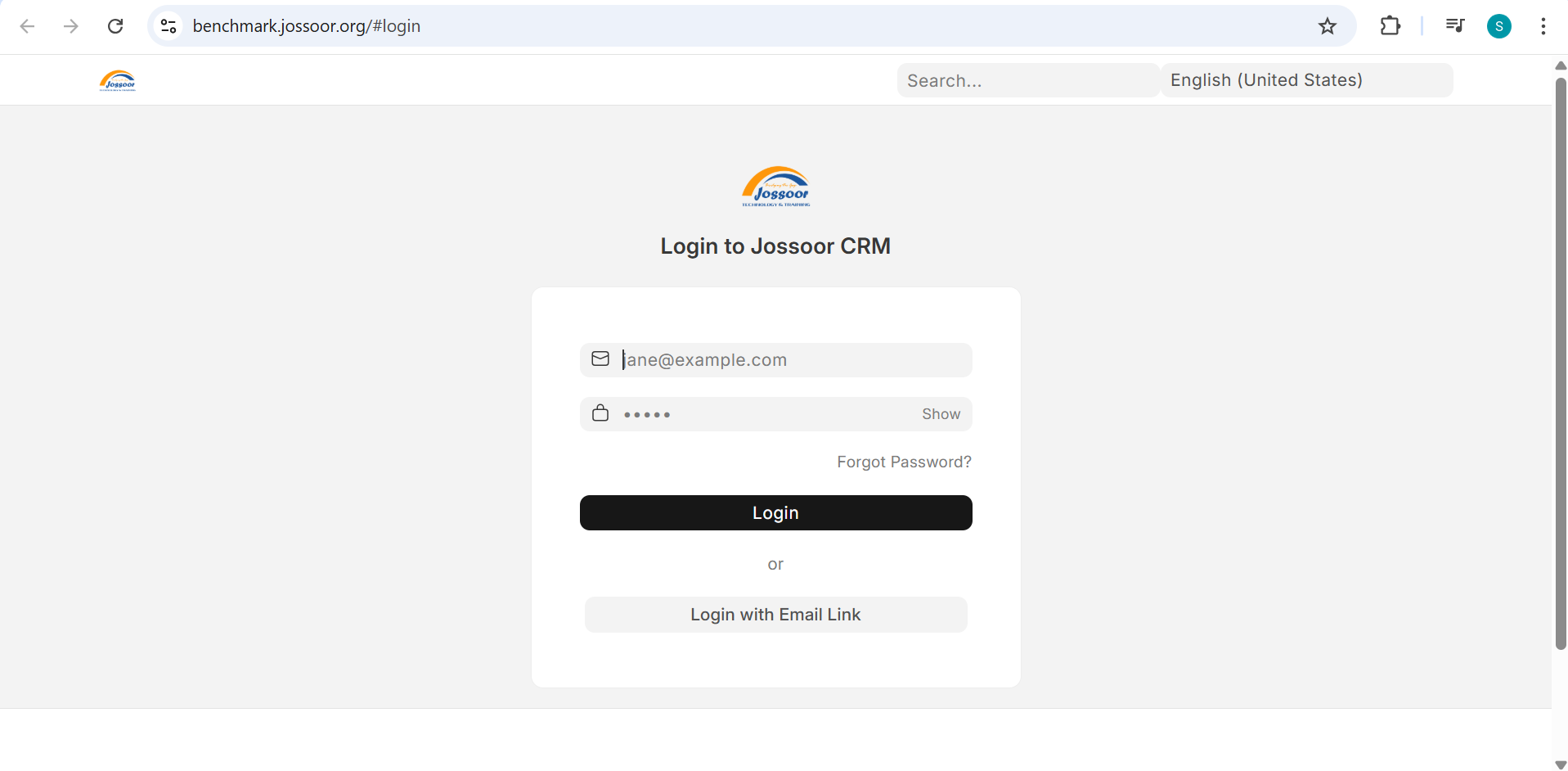Open the English (United States) language dropdown
The width and height of the screenshot is (1568, 771).
pyautogui.click(x=1306, y=80)
